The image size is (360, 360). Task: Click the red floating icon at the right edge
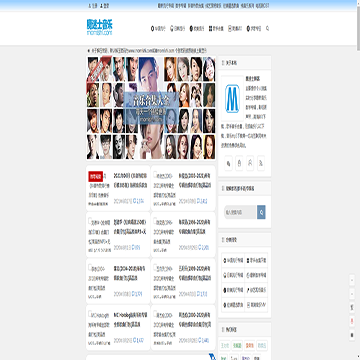352,321
